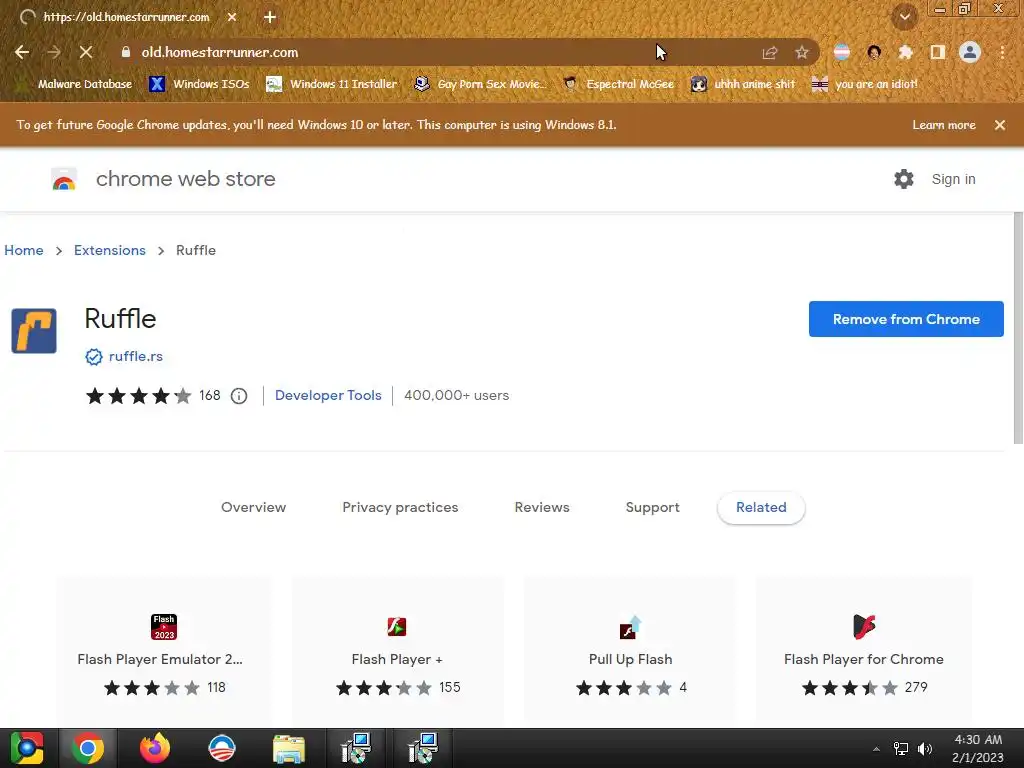
Task: Go to Extensions in the breadcrumb
Action: click(x=110, y=250)
